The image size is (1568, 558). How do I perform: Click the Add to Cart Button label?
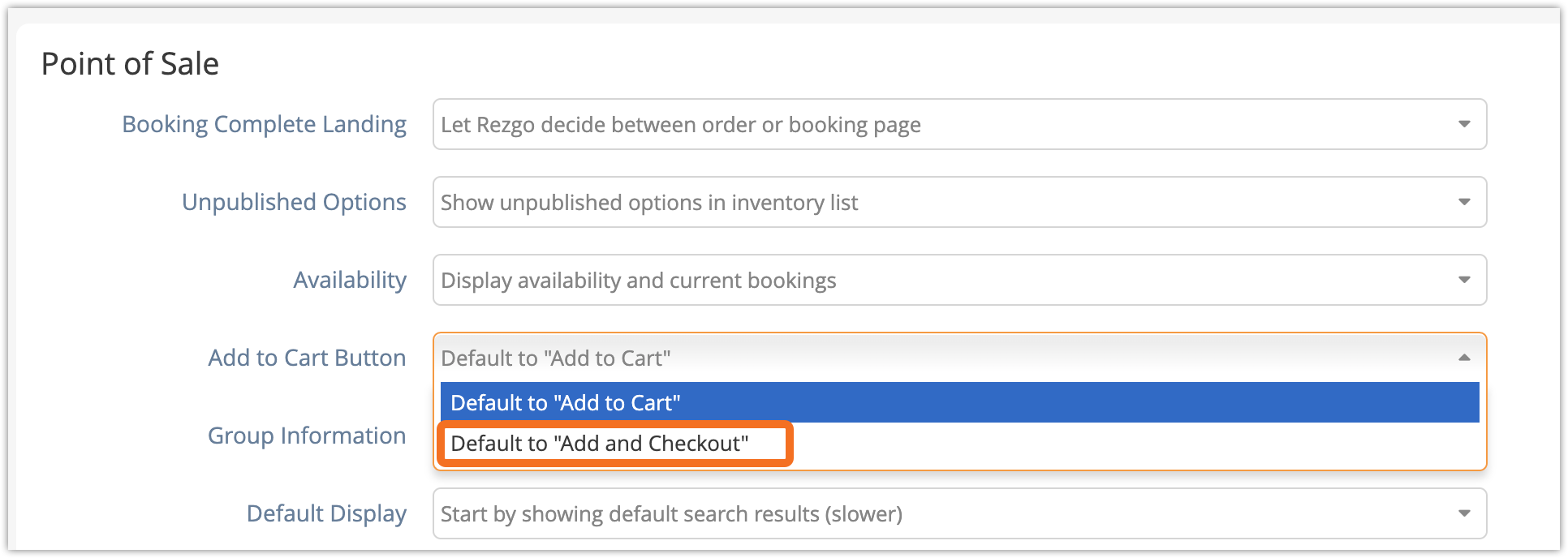(x=307, y=358)
